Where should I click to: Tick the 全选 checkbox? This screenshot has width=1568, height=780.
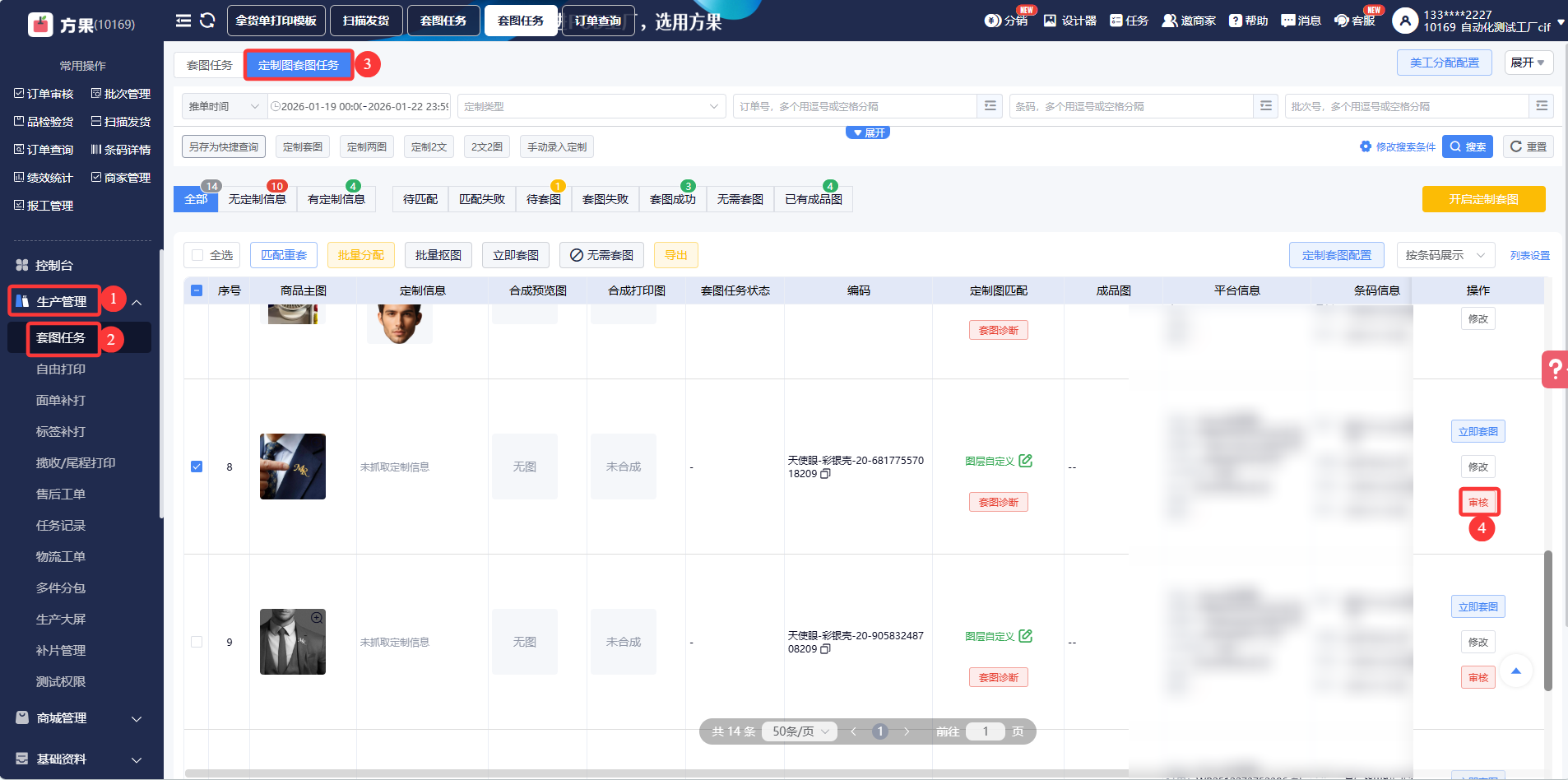coord(197,255)
